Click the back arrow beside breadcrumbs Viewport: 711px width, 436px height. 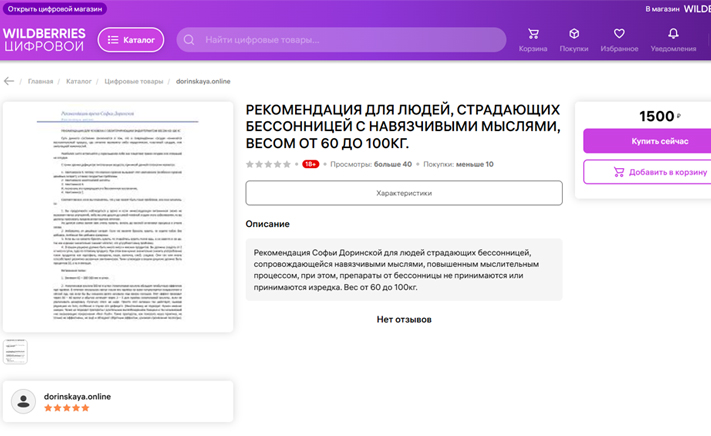tap(9, 81)
